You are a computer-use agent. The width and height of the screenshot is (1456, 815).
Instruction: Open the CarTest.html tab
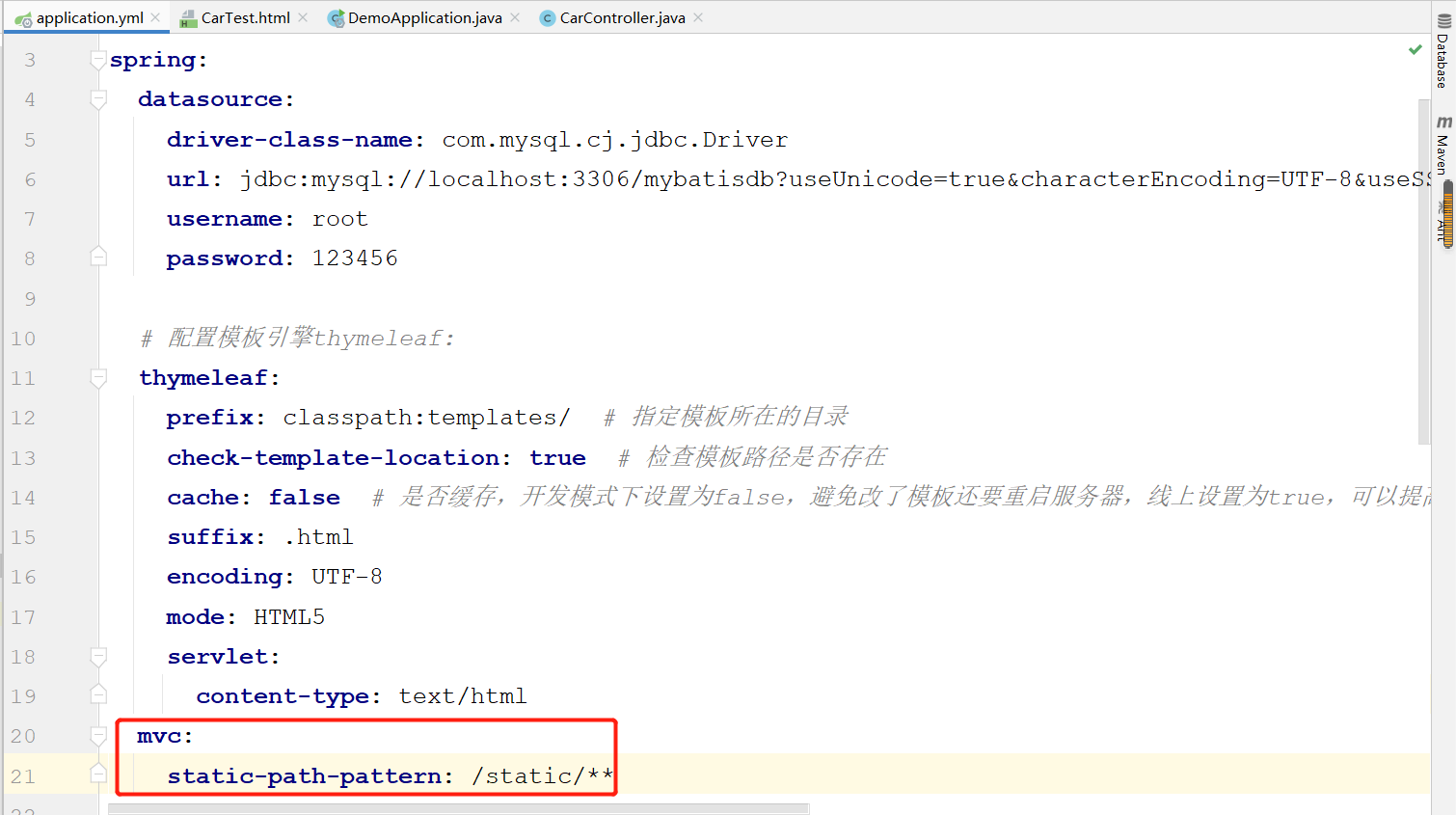pos(245,17)
